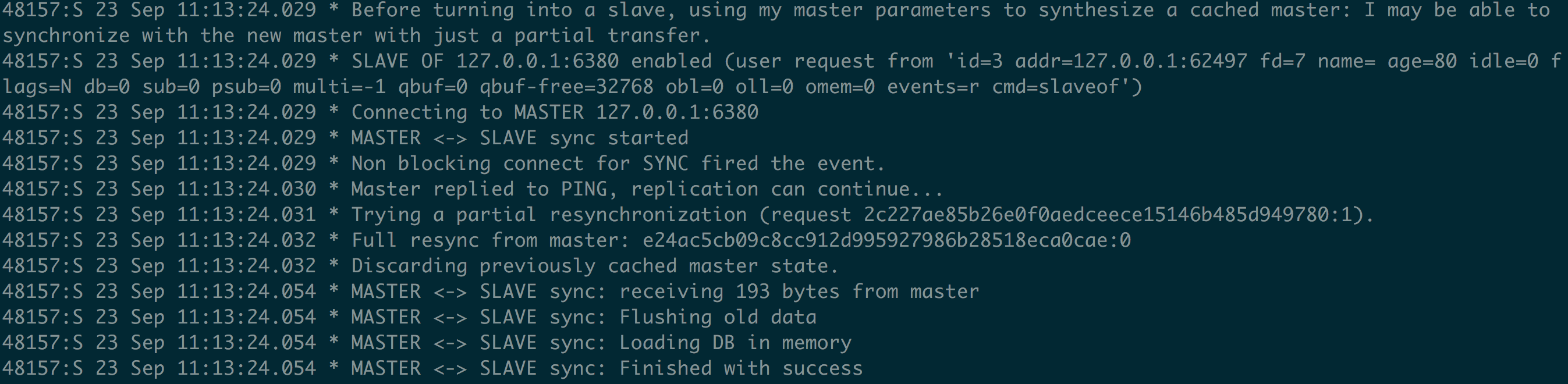Screen dimensions: 1568x384
Task: Click the full resync master ID e24ac5cb09...
Action: click(x=886, y=240)
